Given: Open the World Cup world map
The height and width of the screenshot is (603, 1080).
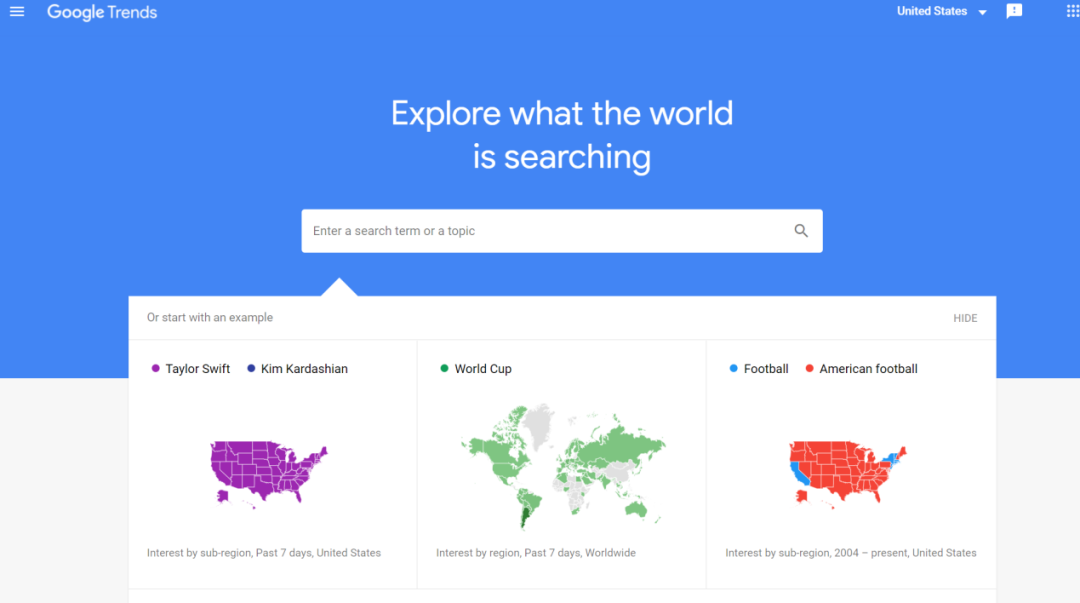Looking at the screenshot, I should (562, 465).
